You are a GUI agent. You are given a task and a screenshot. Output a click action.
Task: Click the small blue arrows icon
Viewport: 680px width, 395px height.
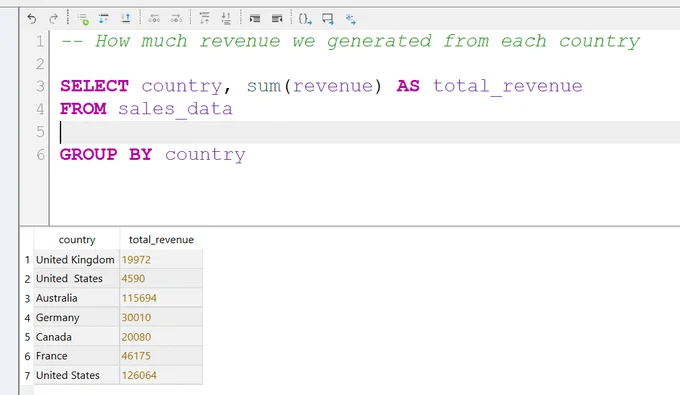point(351,19)
